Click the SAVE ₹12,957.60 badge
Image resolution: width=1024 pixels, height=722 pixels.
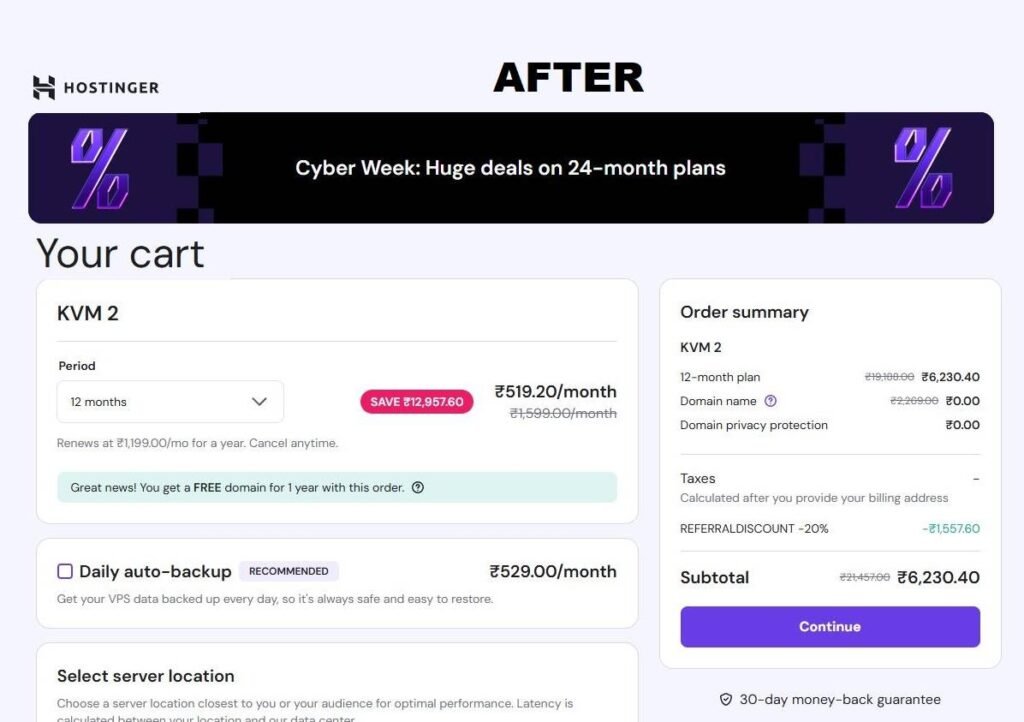tap(417, 402)
